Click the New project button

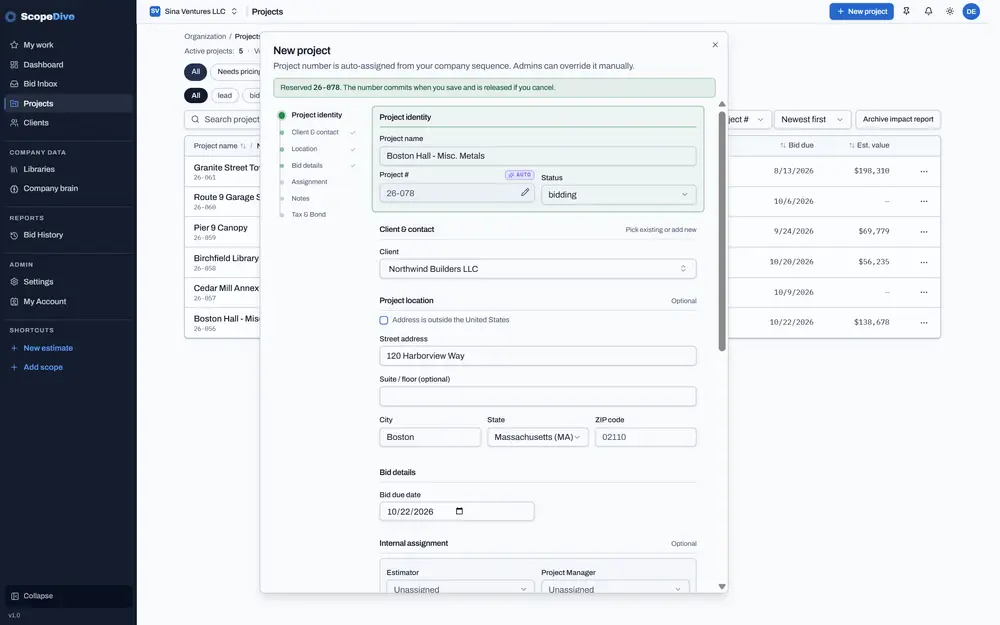861,11
